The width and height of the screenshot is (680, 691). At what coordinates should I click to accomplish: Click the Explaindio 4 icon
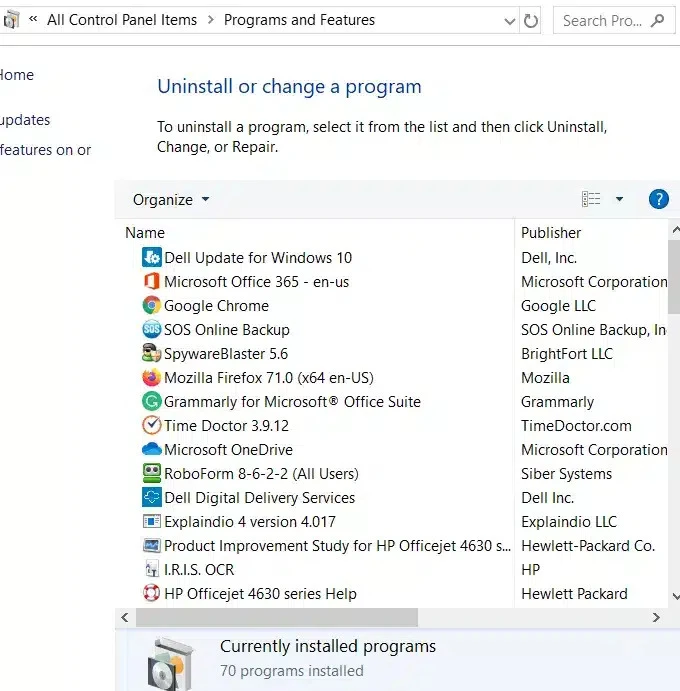(x=152, y=521)
